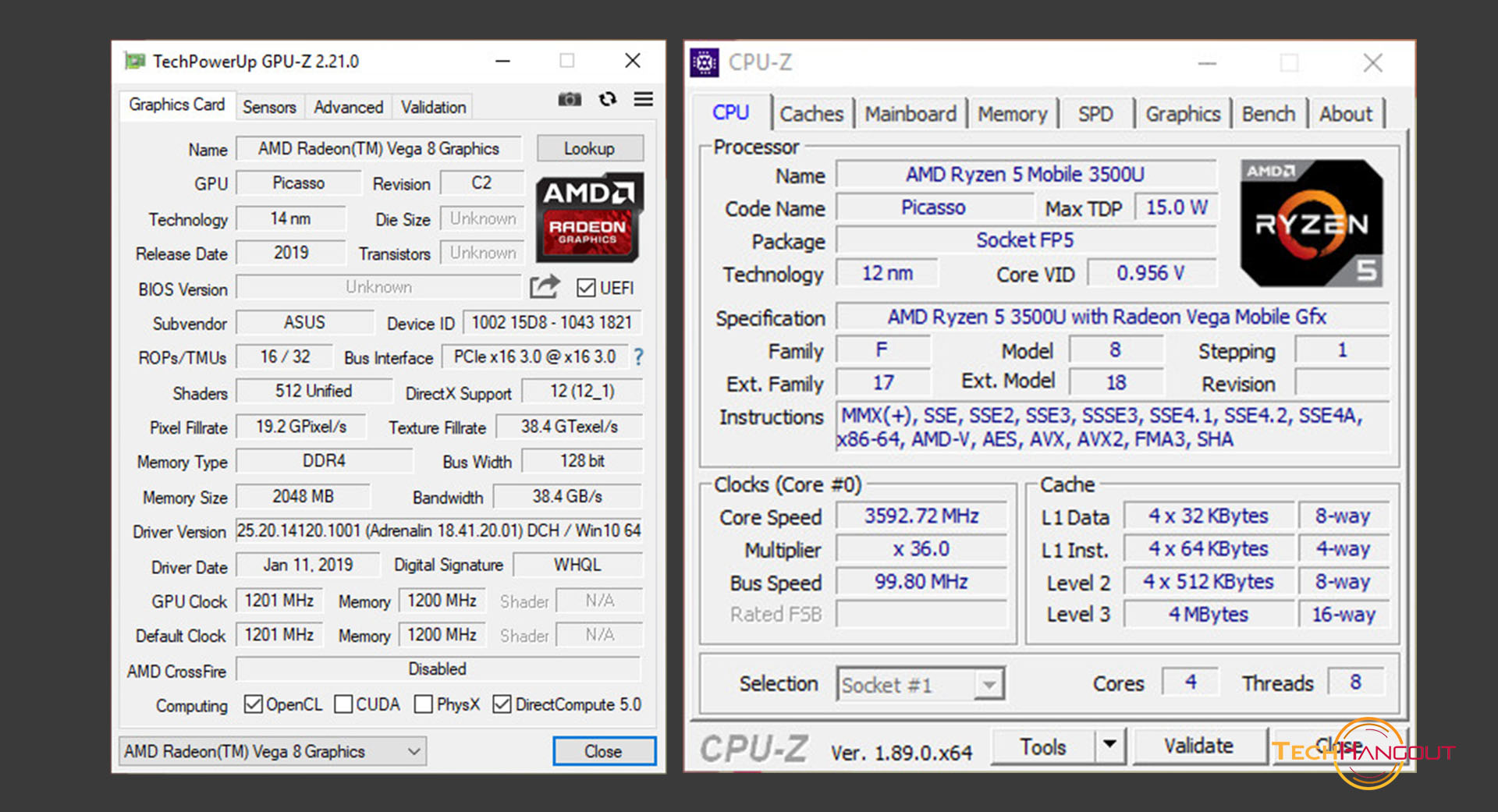1498x812 pixels.
Task: Click the Close button in GPU-Z
Action: 604,751
